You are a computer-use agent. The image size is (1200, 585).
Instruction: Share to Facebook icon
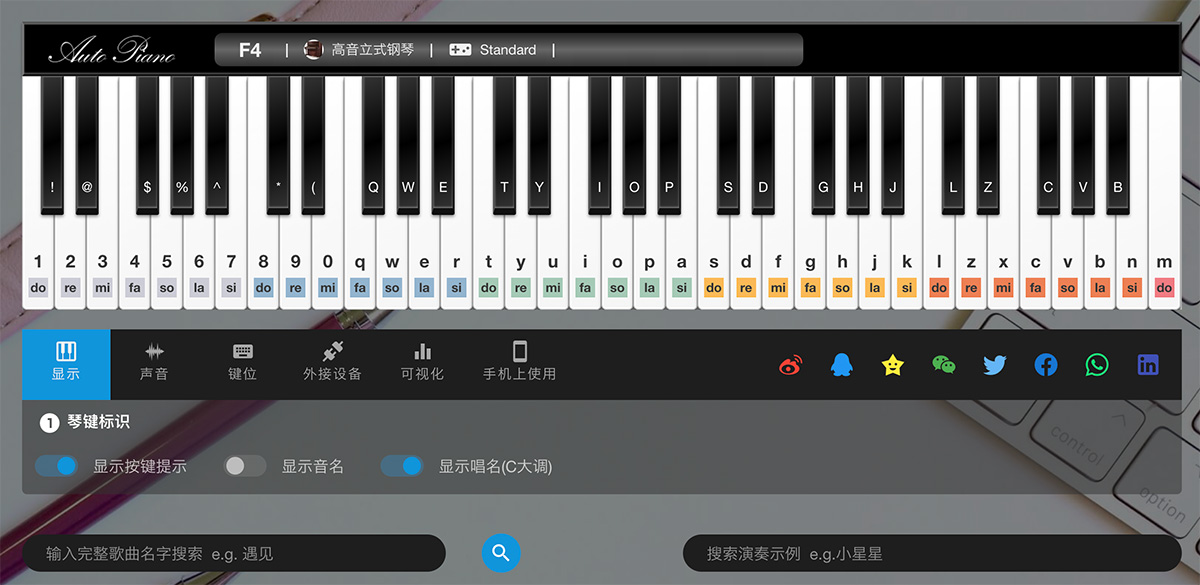[x=1046, y=365]
